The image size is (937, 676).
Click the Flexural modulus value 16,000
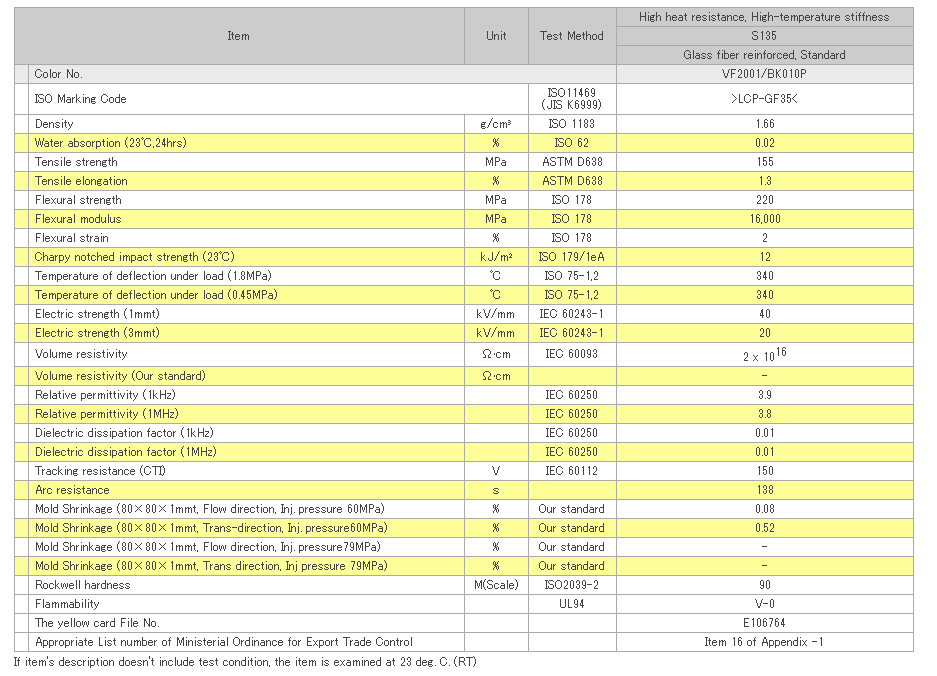764,219
